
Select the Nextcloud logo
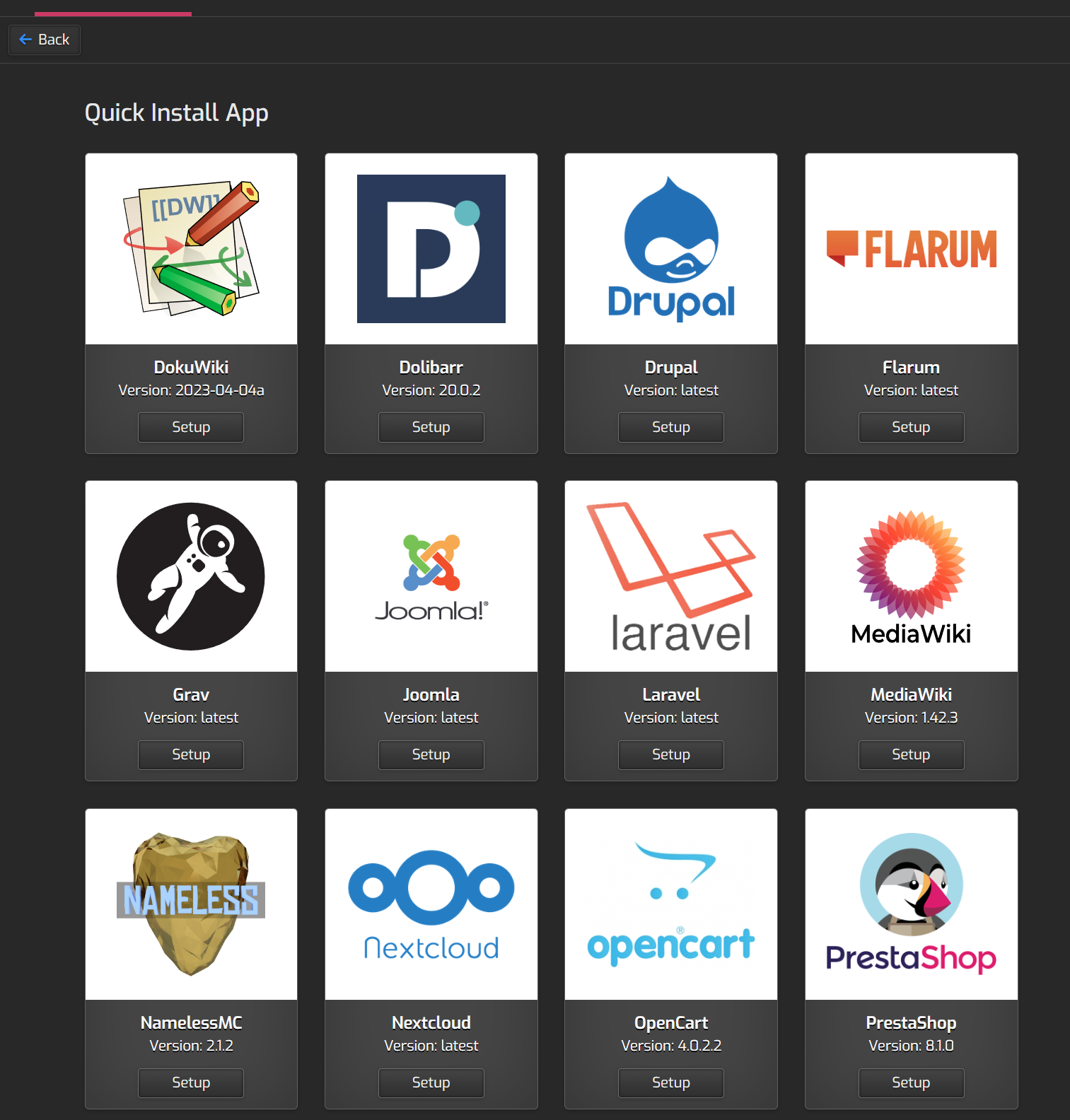[431, 904]
